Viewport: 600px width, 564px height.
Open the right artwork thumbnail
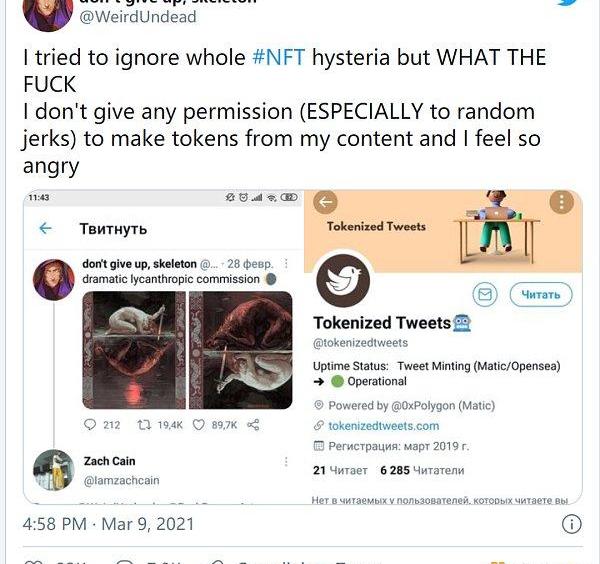click(240, 350)
